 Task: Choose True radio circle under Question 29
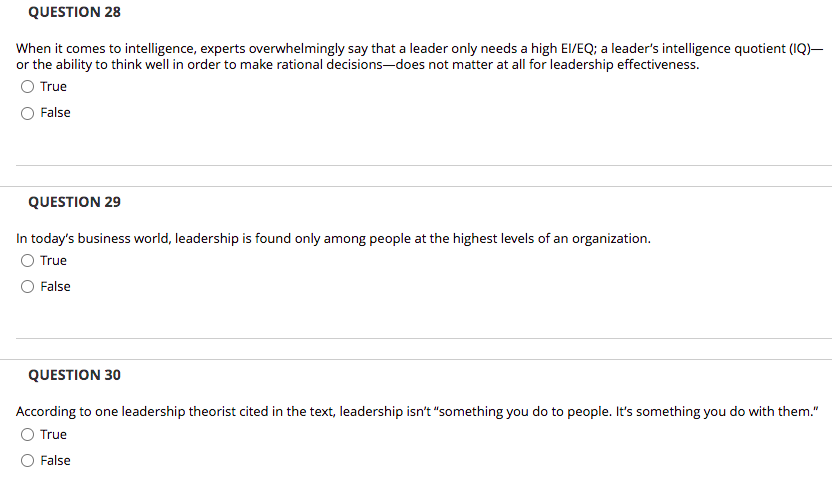tap(28, 261)
